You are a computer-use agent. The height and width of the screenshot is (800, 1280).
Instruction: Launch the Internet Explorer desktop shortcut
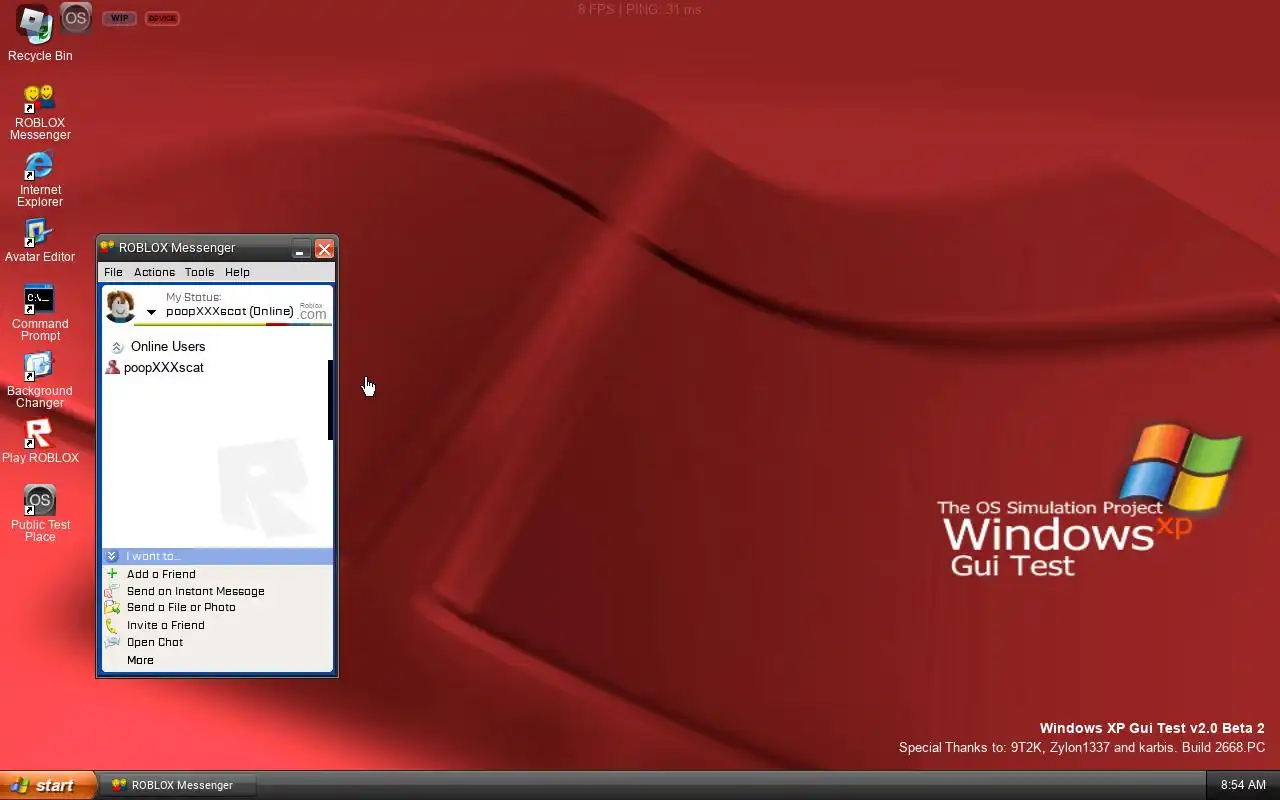[x=40, y=179]
